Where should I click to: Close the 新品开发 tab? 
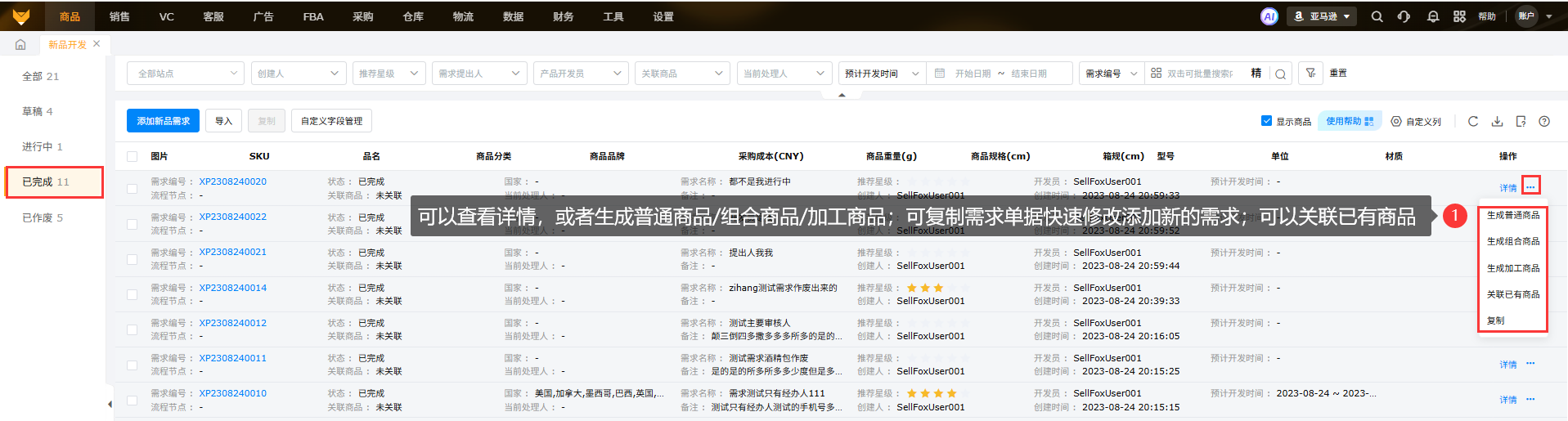pos(97,44)
